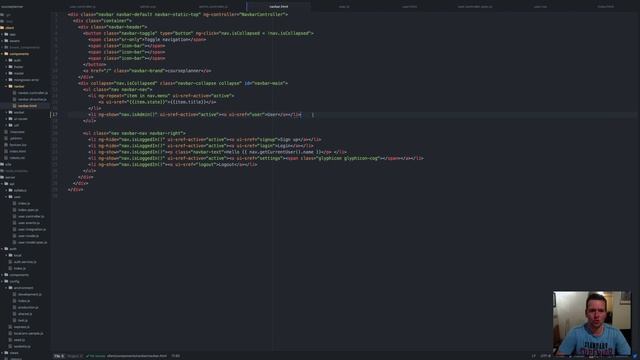
Task: Click the webcam video thumbnail
Action: pos(592,323)
